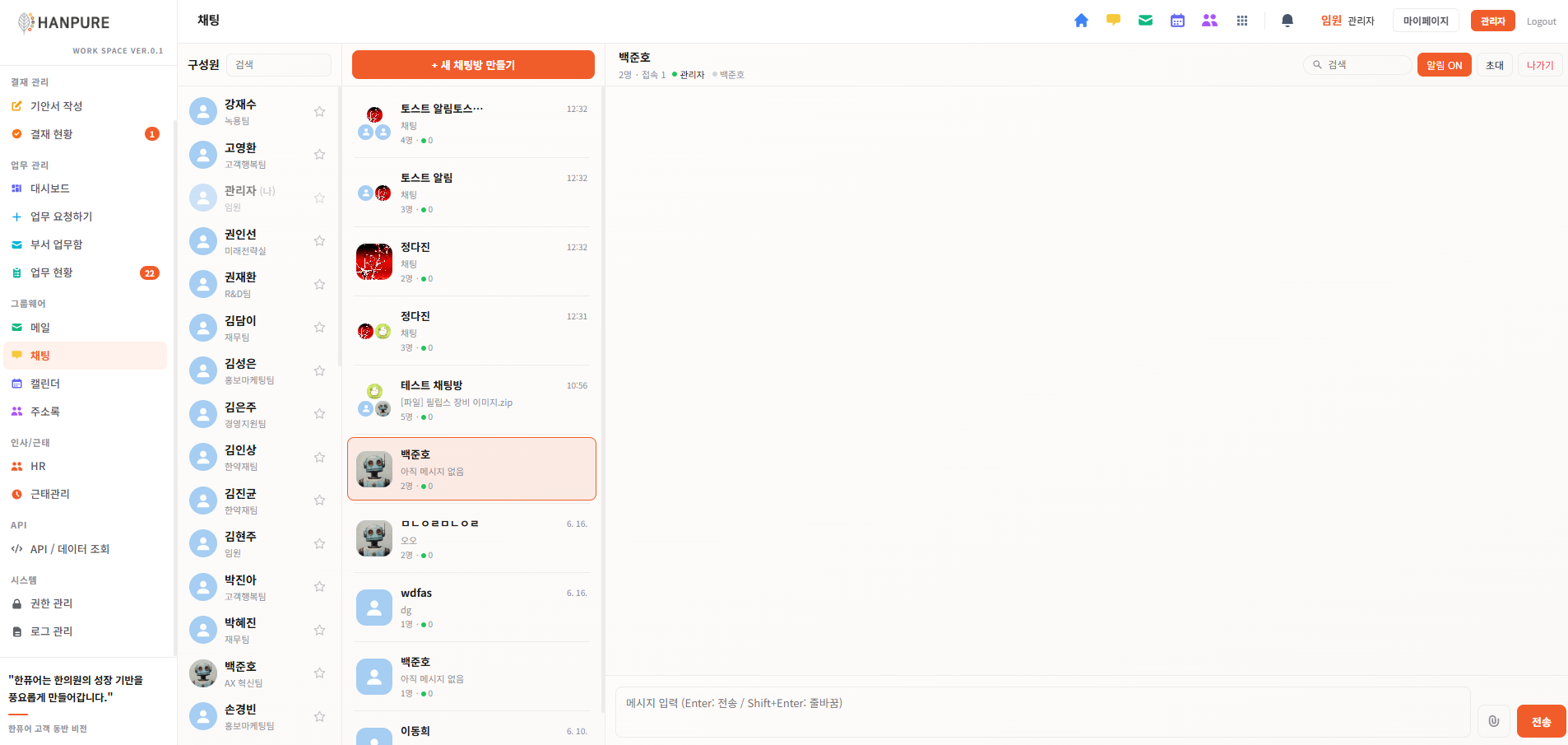Viewport: 1568px width, 745px height.
Task: Select member 김현주 in the list
Action: coord(257,543)
